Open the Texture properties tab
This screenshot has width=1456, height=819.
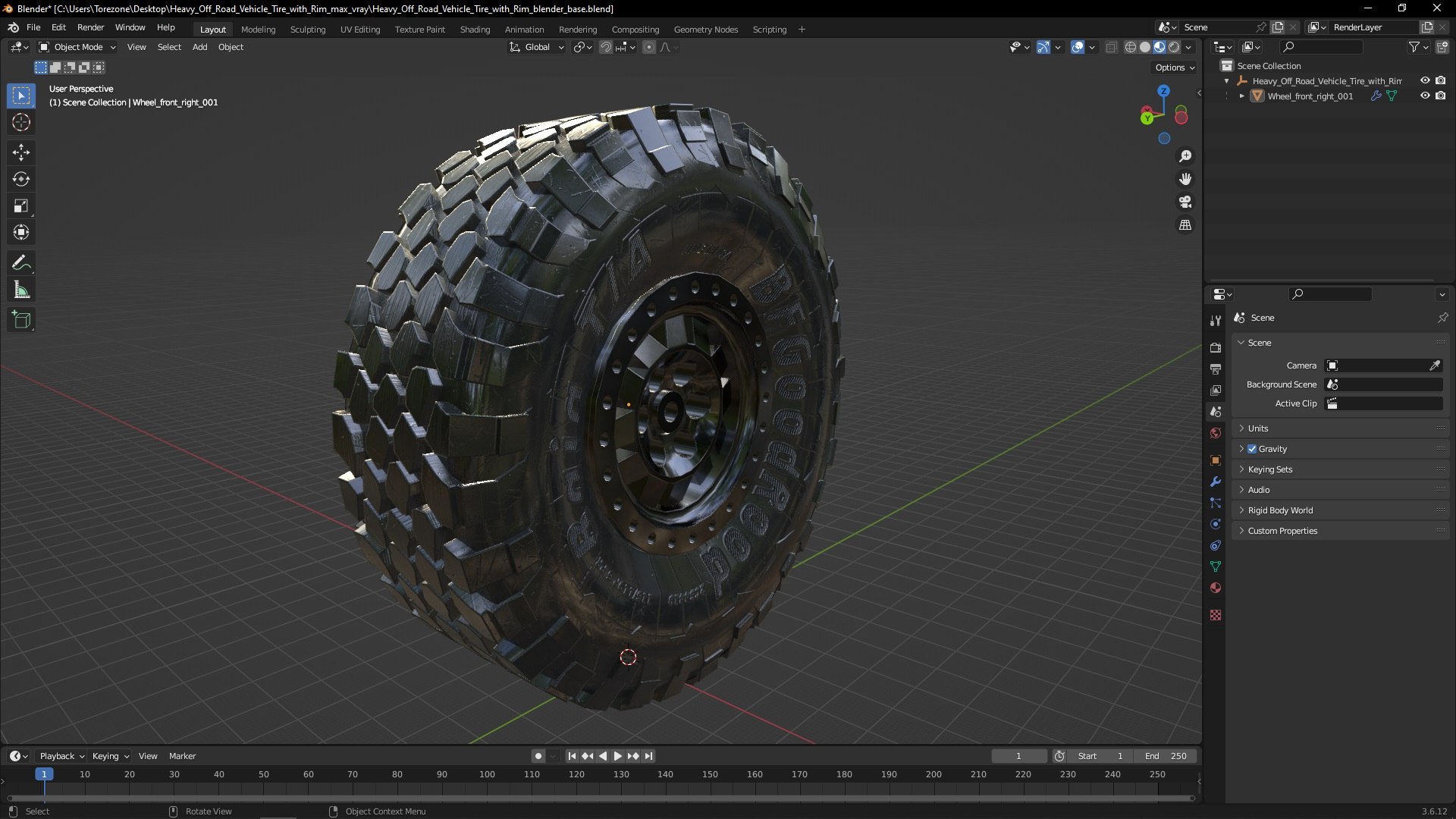[1216, 615]
